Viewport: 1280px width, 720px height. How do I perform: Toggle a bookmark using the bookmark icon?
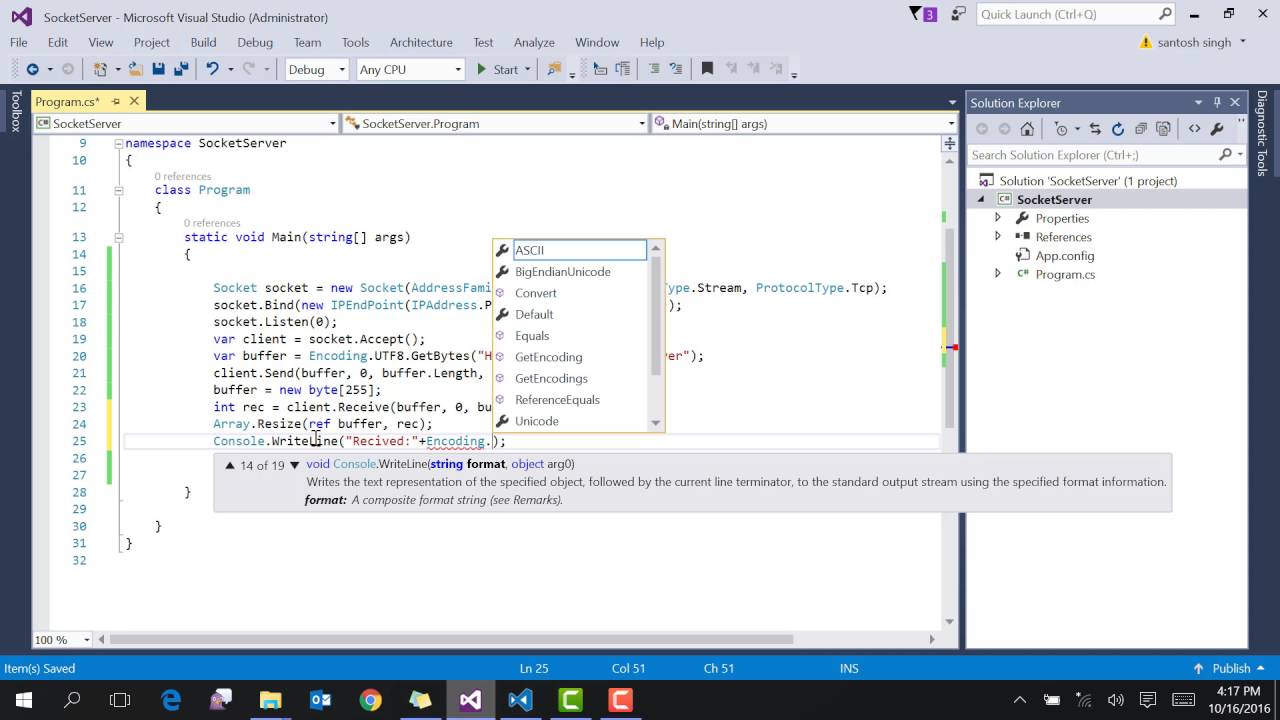point(707,69)
